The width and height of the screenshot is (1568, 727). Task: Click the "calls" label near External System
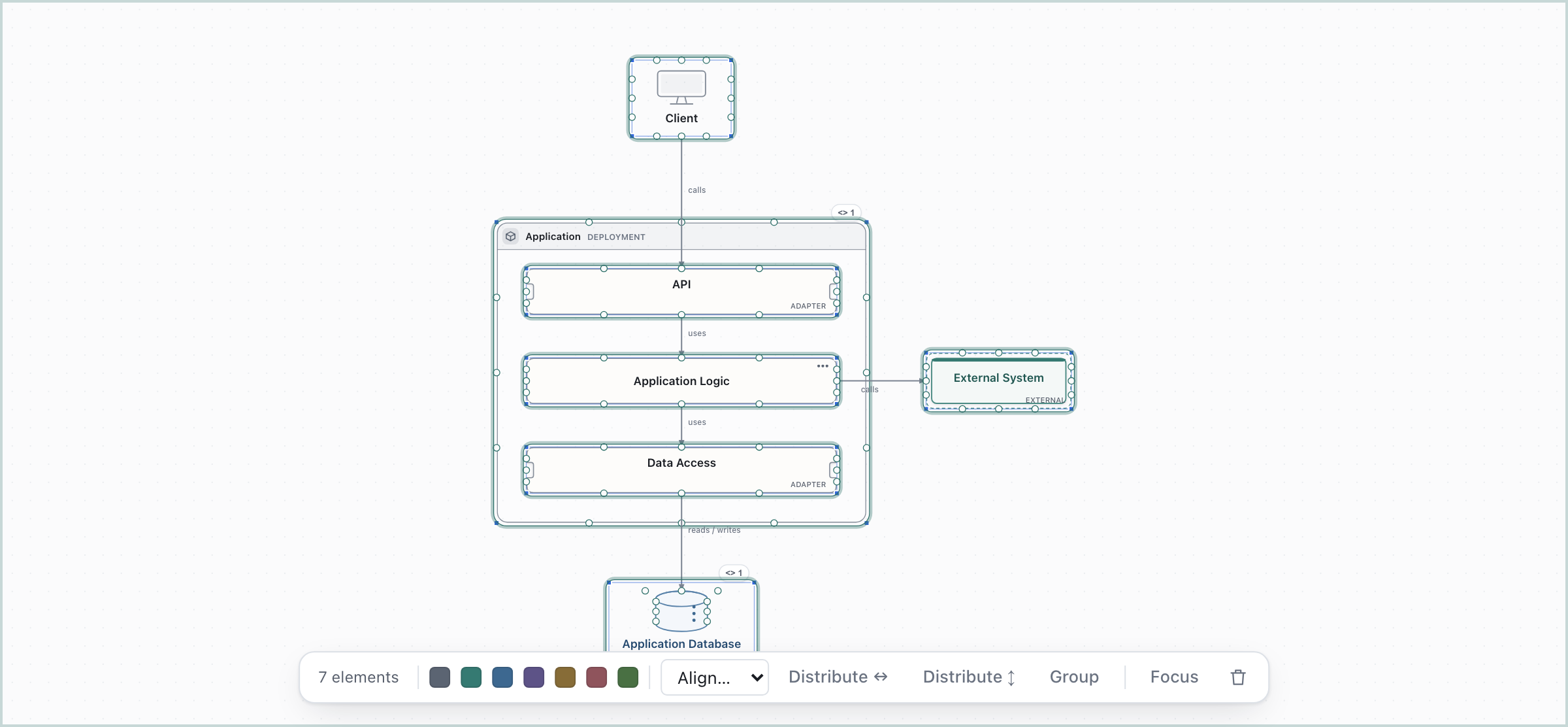click(x=870, y=390)
